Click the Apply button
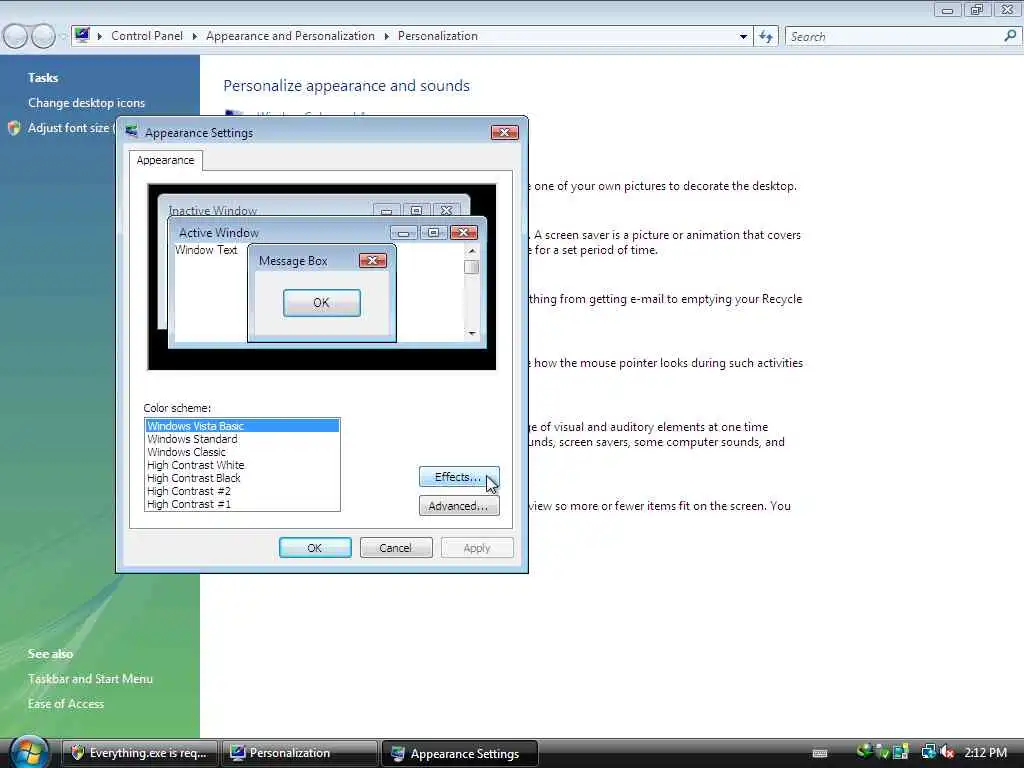Image resolution: width=1024 pixels, height=768 pixels. coord(477,547)
